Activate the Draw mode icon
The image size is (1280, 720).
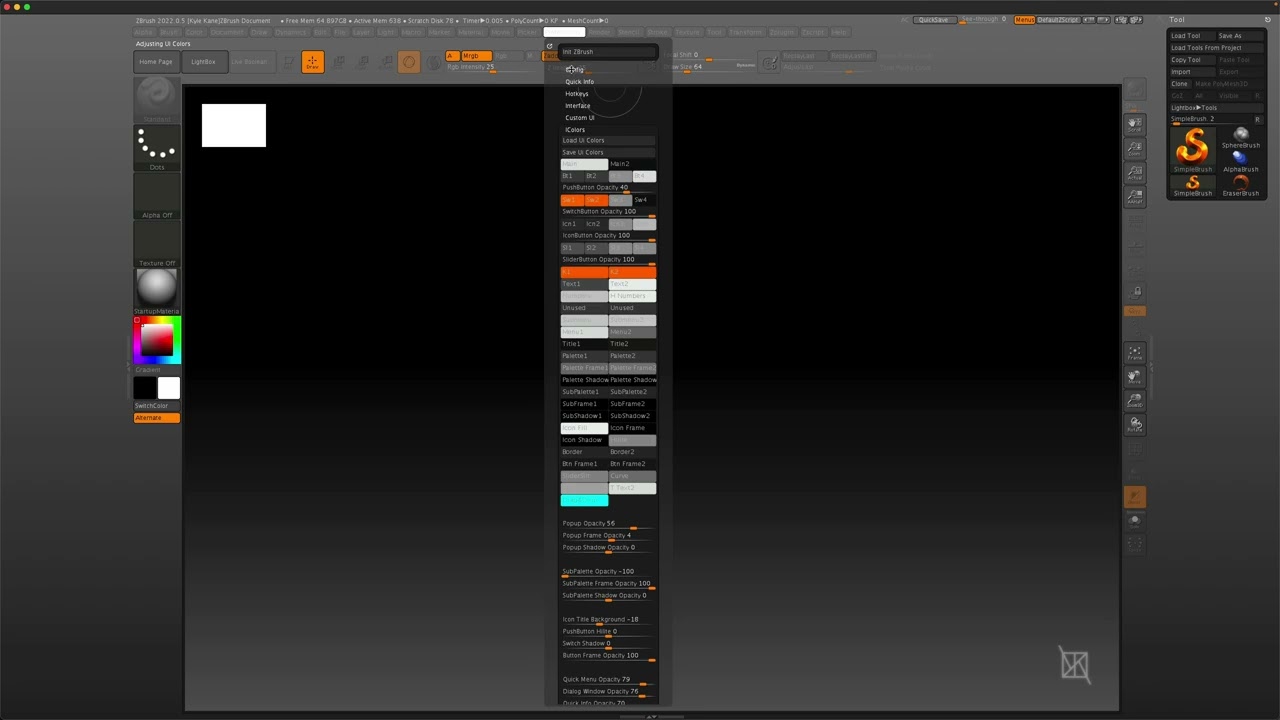312,62
